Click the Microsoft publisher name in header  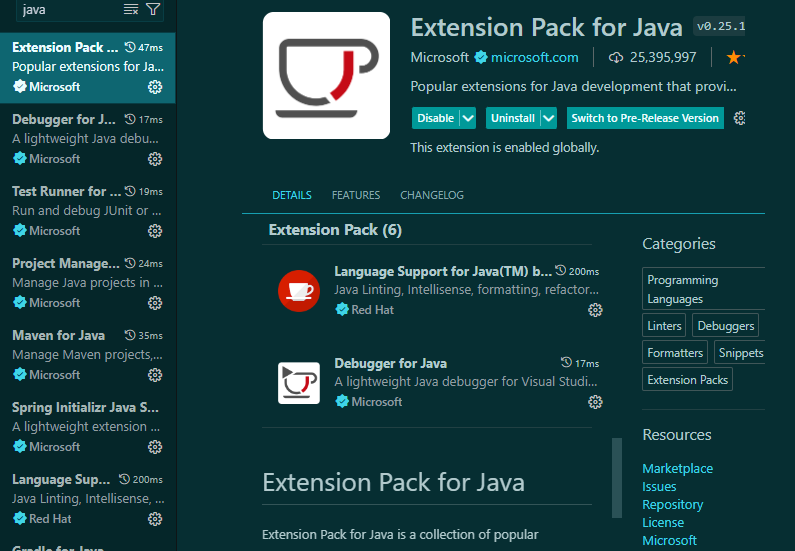point(440,57)
